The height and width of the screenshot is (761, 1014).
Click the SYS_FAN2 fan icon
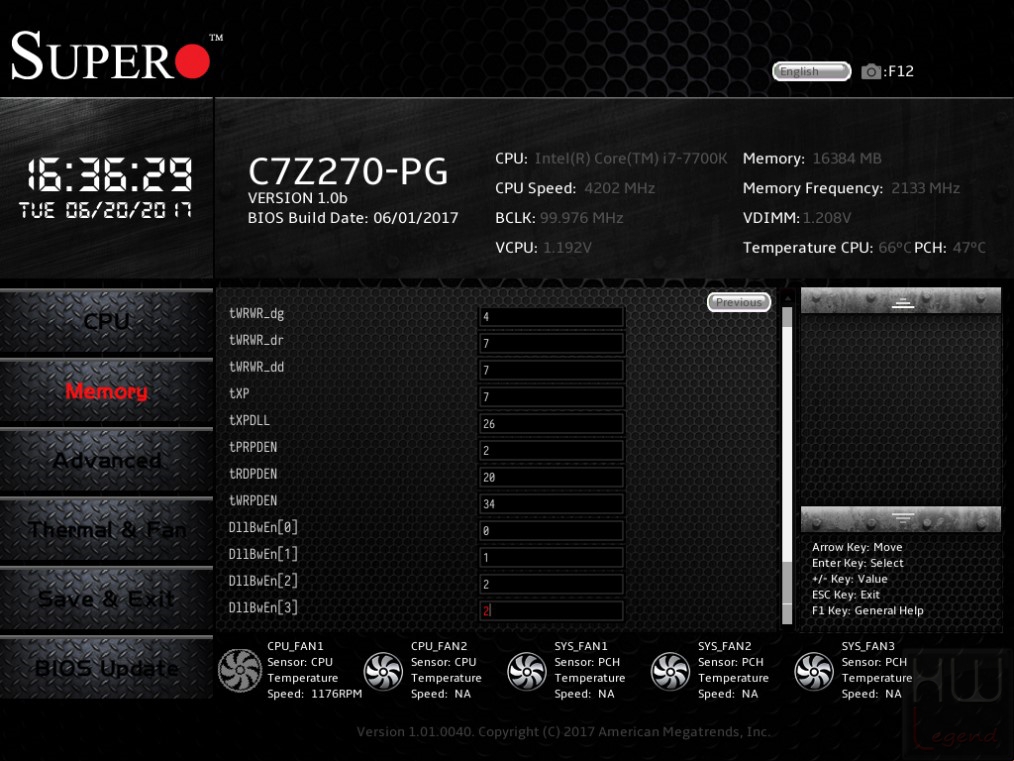click(x=670, y=671)
